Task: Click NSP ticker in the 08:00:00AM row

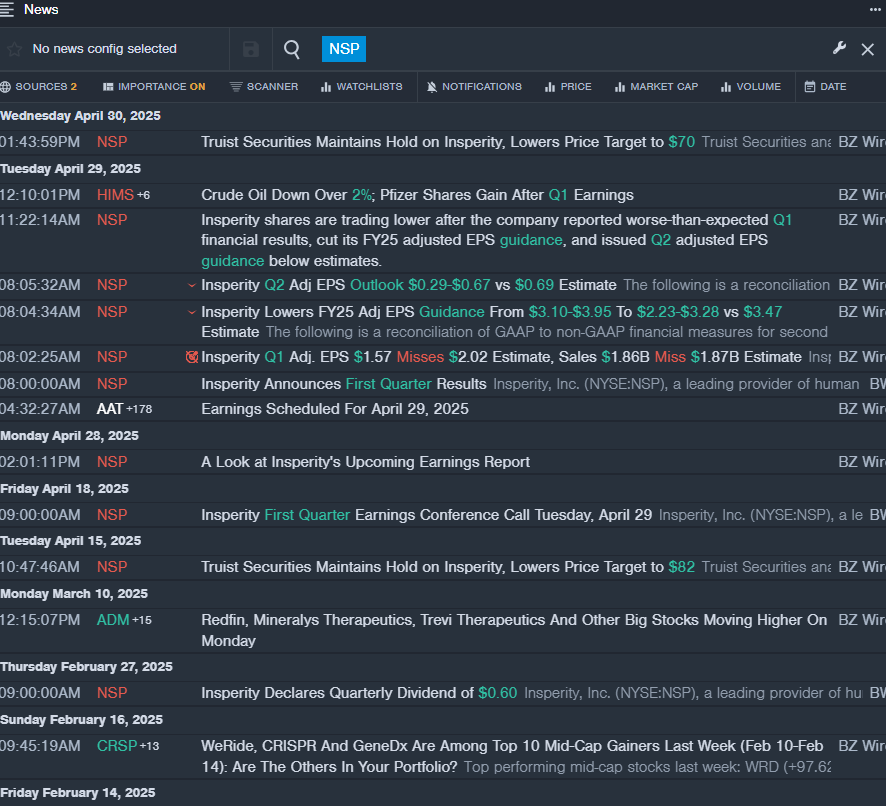Action: coord(112,384)
